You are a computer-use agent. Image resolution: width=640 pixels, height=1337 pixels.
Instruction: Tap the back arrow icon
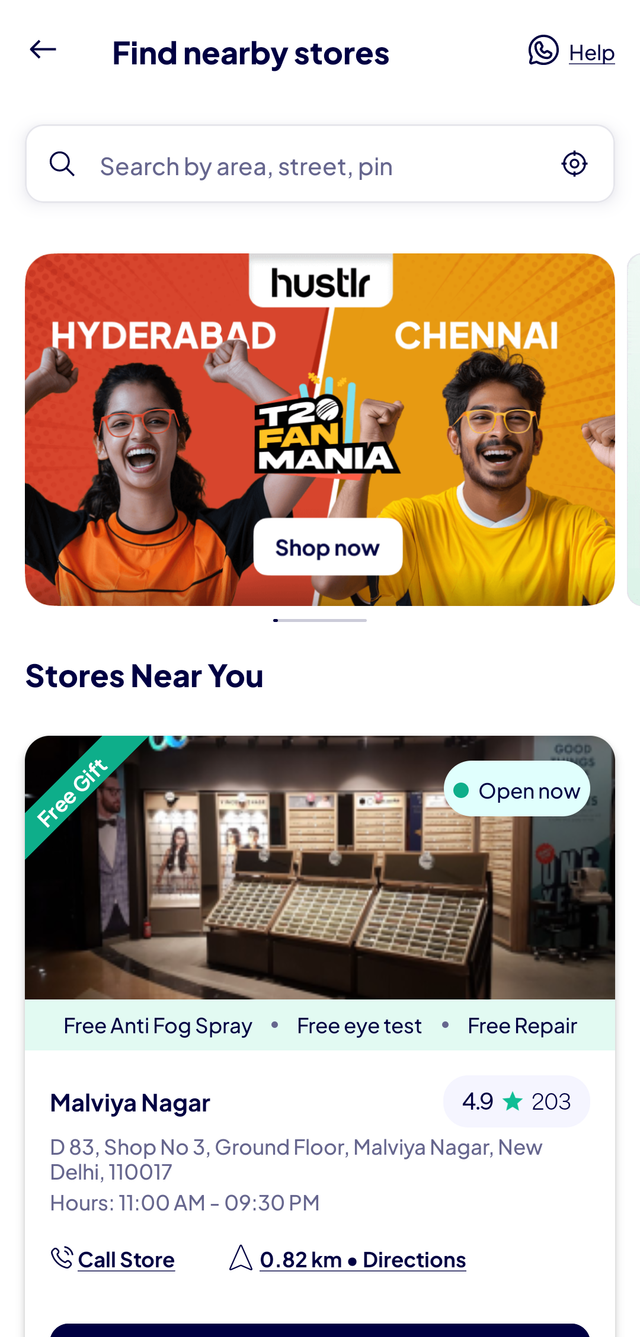tap(43, 49)
